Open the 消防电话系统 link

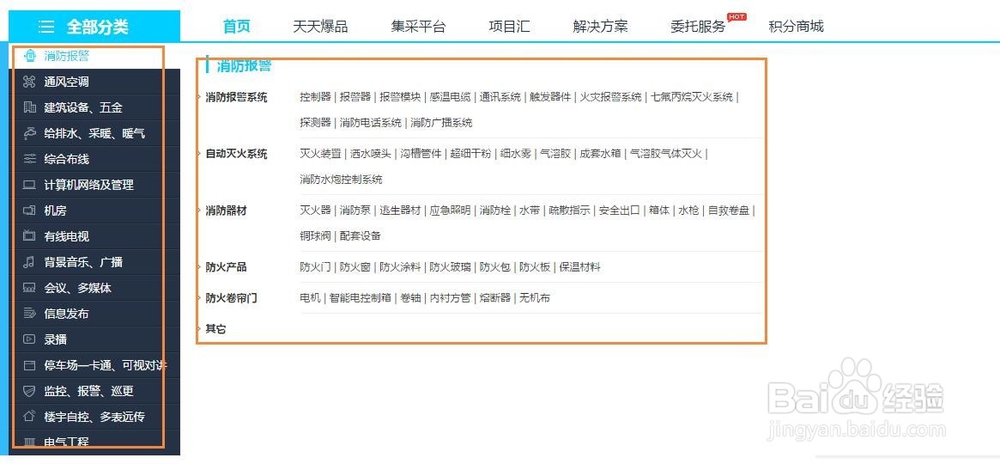click(x=371, y=122)
